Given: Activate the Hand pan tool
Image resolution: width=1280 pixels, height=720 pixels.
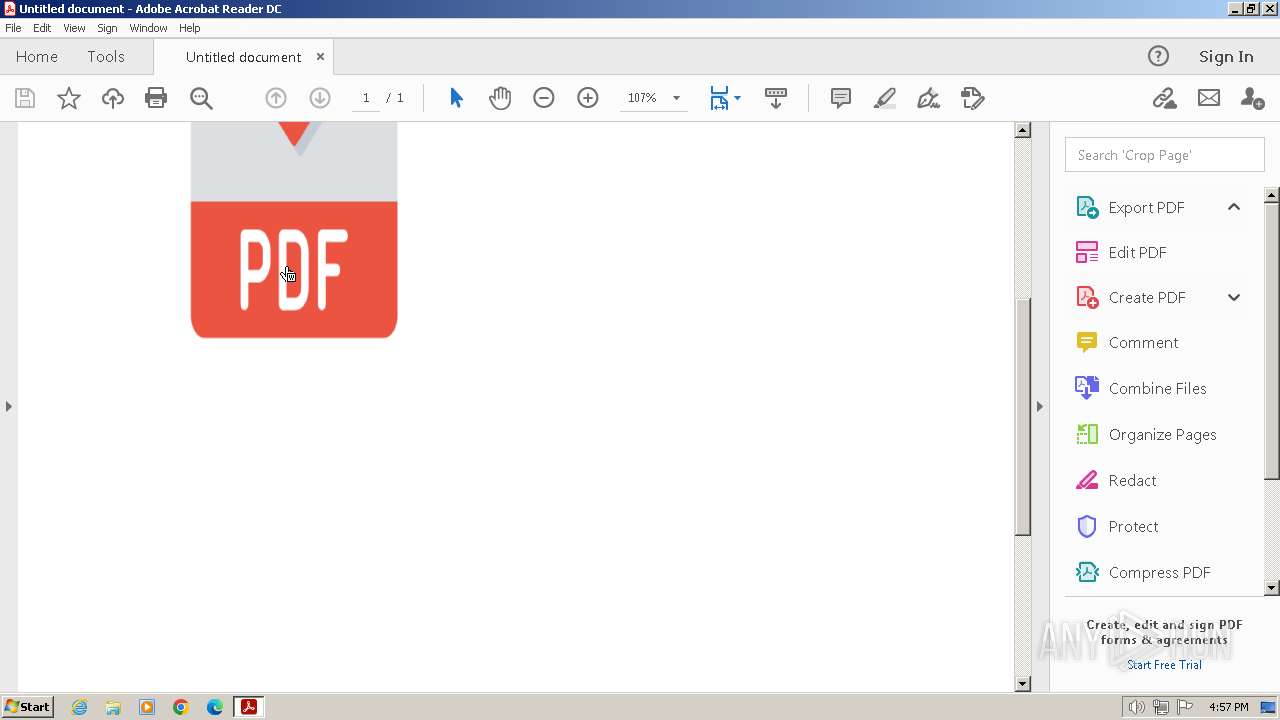Looking at the screenshot, I should pos(500,98).
